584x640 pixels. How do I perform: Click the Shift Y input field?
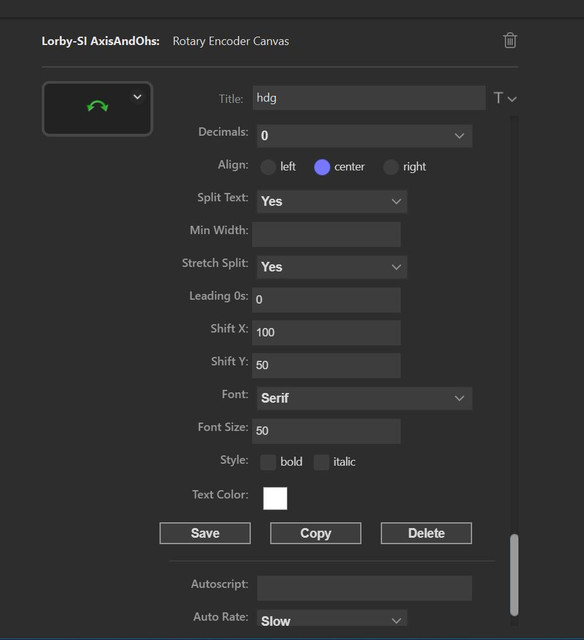tap(326, 365)
